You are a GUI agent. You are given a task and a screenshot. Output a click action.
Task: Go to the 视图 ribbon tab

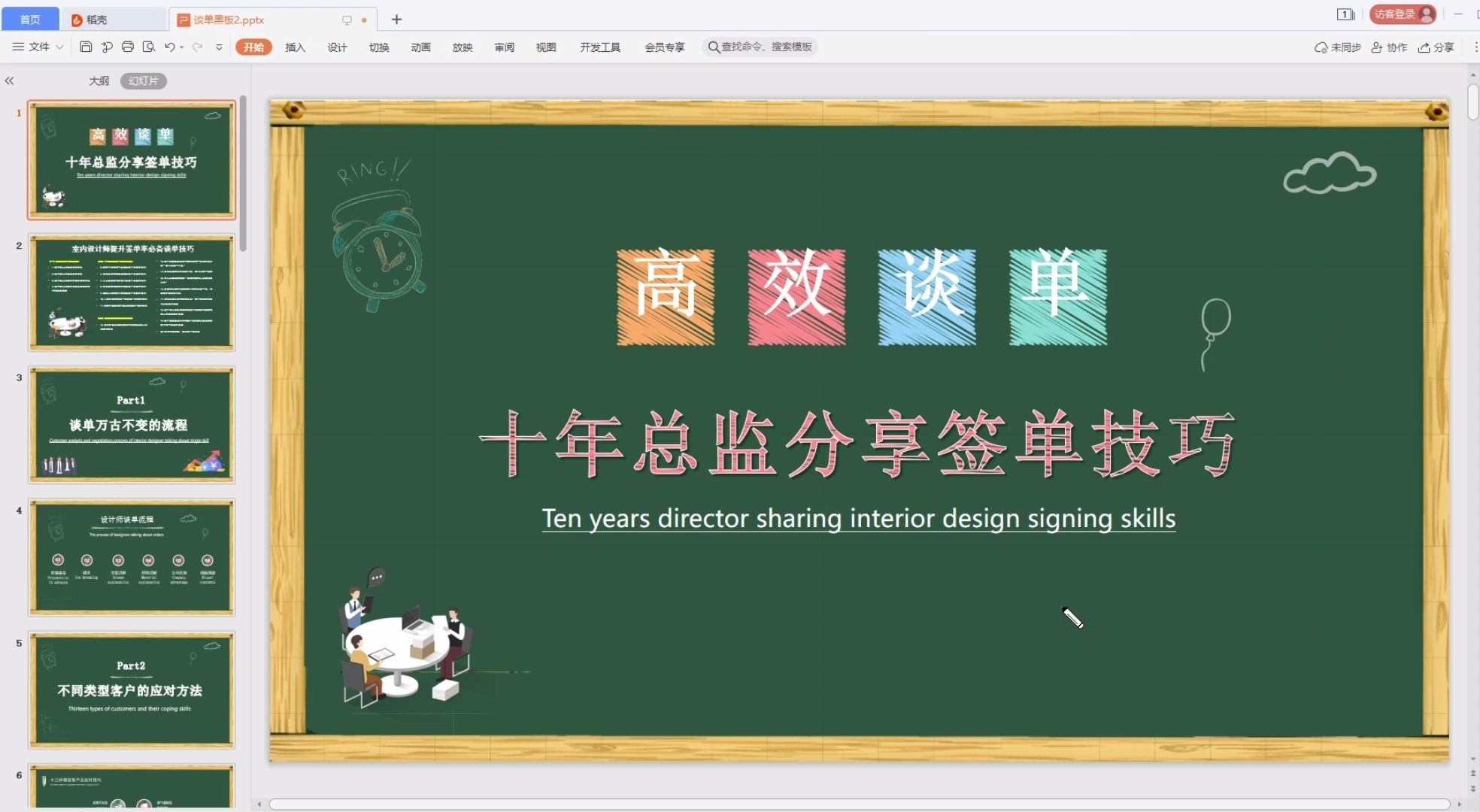pyautogui.click(x=546, y=47)
